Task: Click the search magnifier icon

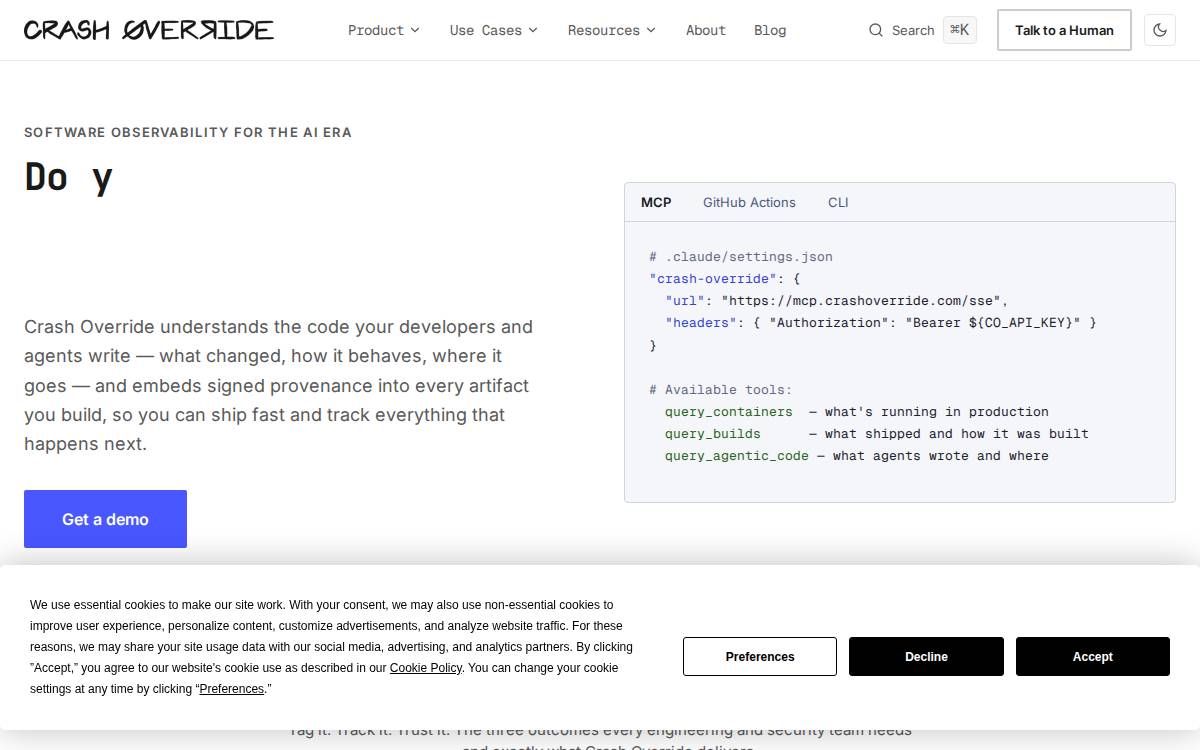Action: (876, 30)
